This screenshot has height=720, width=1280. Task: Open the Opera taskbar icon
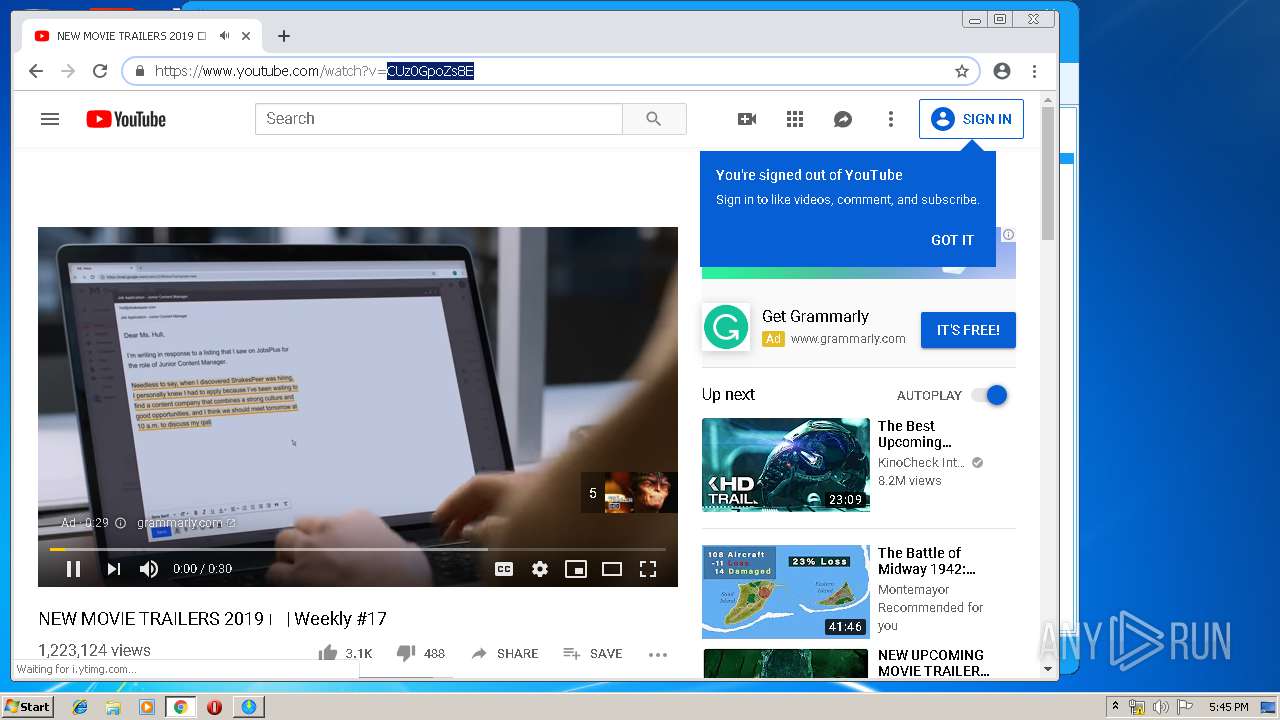click(214, 707)
